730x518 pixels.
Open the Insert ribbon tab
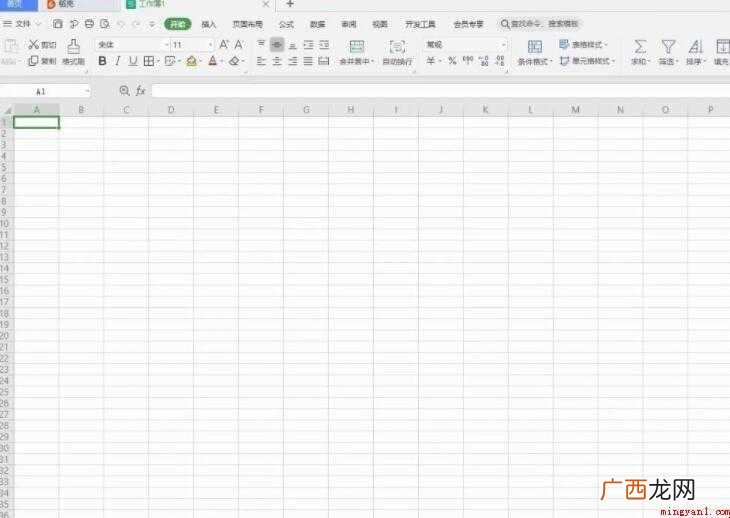click(209, 24)
